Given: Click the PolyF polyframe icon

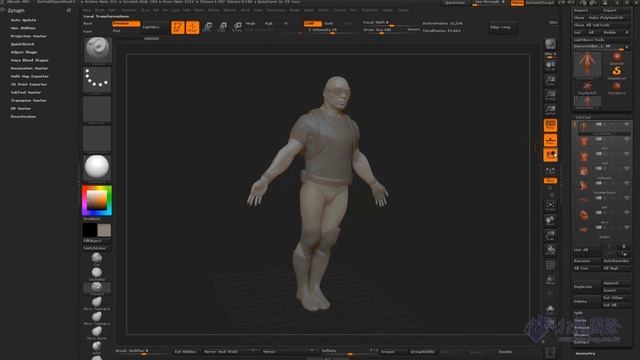Looking at the screenshot, I should point(550,265).
